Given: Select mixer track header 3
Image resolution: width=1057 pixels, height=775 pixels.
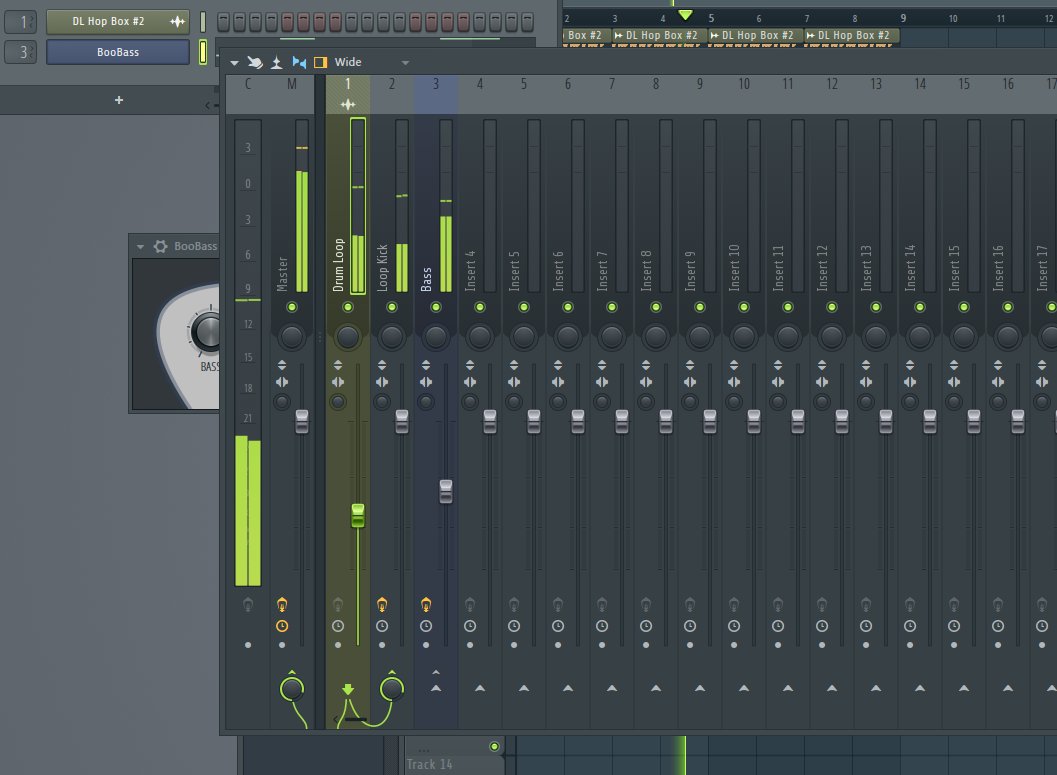Looking at the screenshot, I should 436,94.
